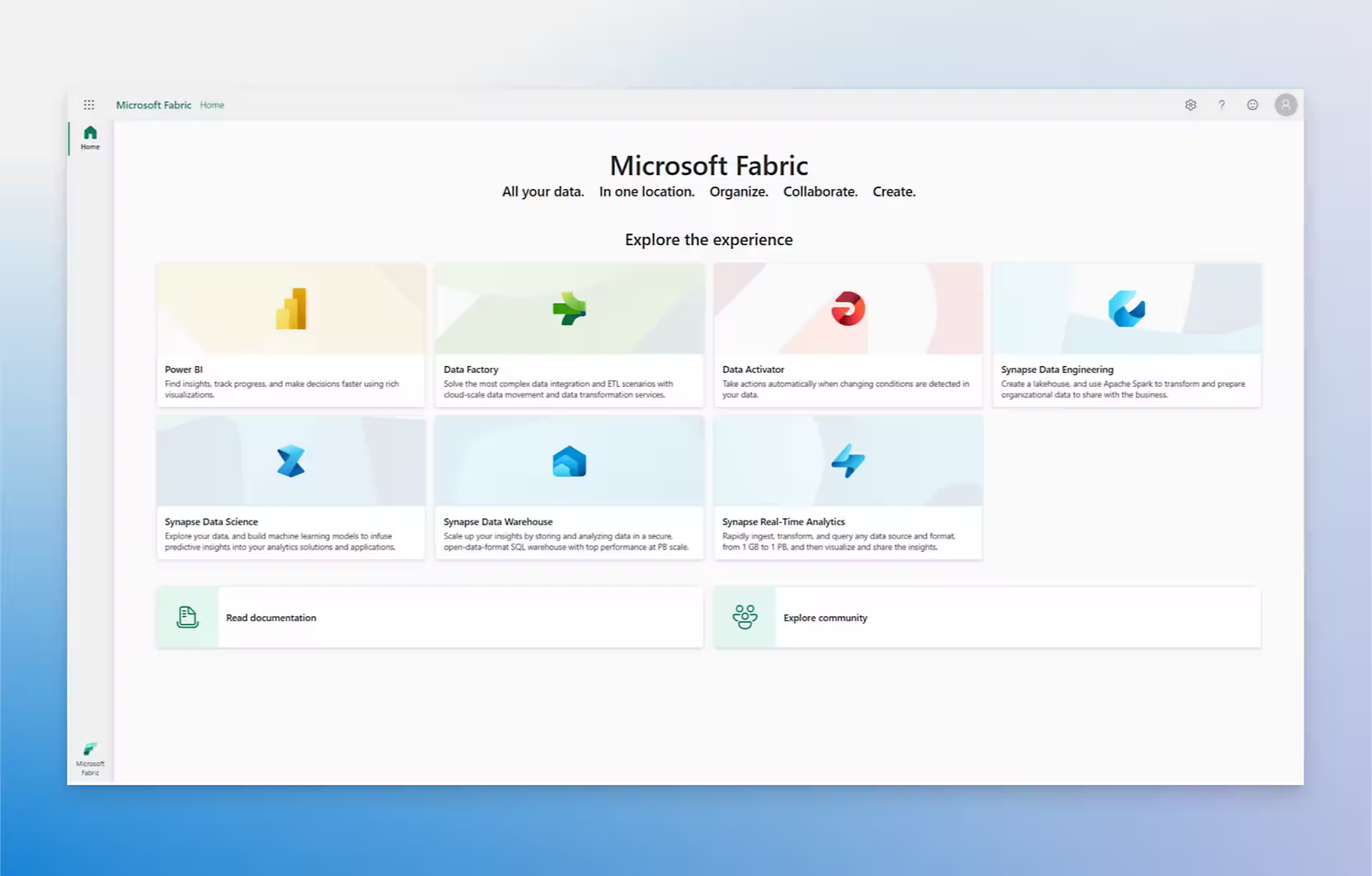The height and width of the screenshot is (876, 1372).
Task: Click the Synapse Data Warehouse icon
Action: coord(569,460)
